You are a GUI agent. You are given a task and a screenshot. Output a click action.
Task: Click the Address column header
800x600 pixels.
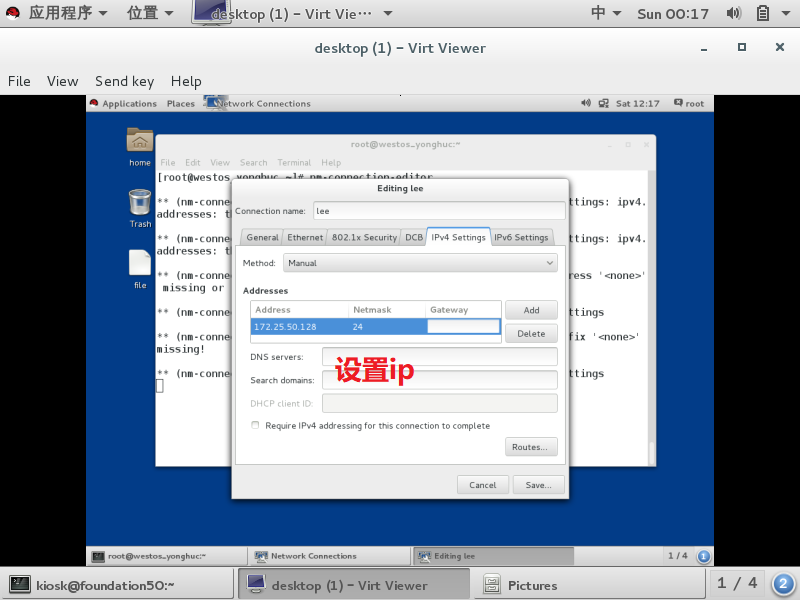pyautogui.click(x=299, y=310)
